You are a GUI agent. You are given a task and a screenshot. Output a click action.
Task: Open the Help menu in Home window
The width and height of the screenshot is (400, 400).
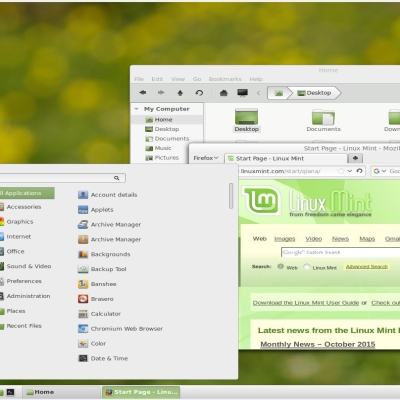point(256,79)
